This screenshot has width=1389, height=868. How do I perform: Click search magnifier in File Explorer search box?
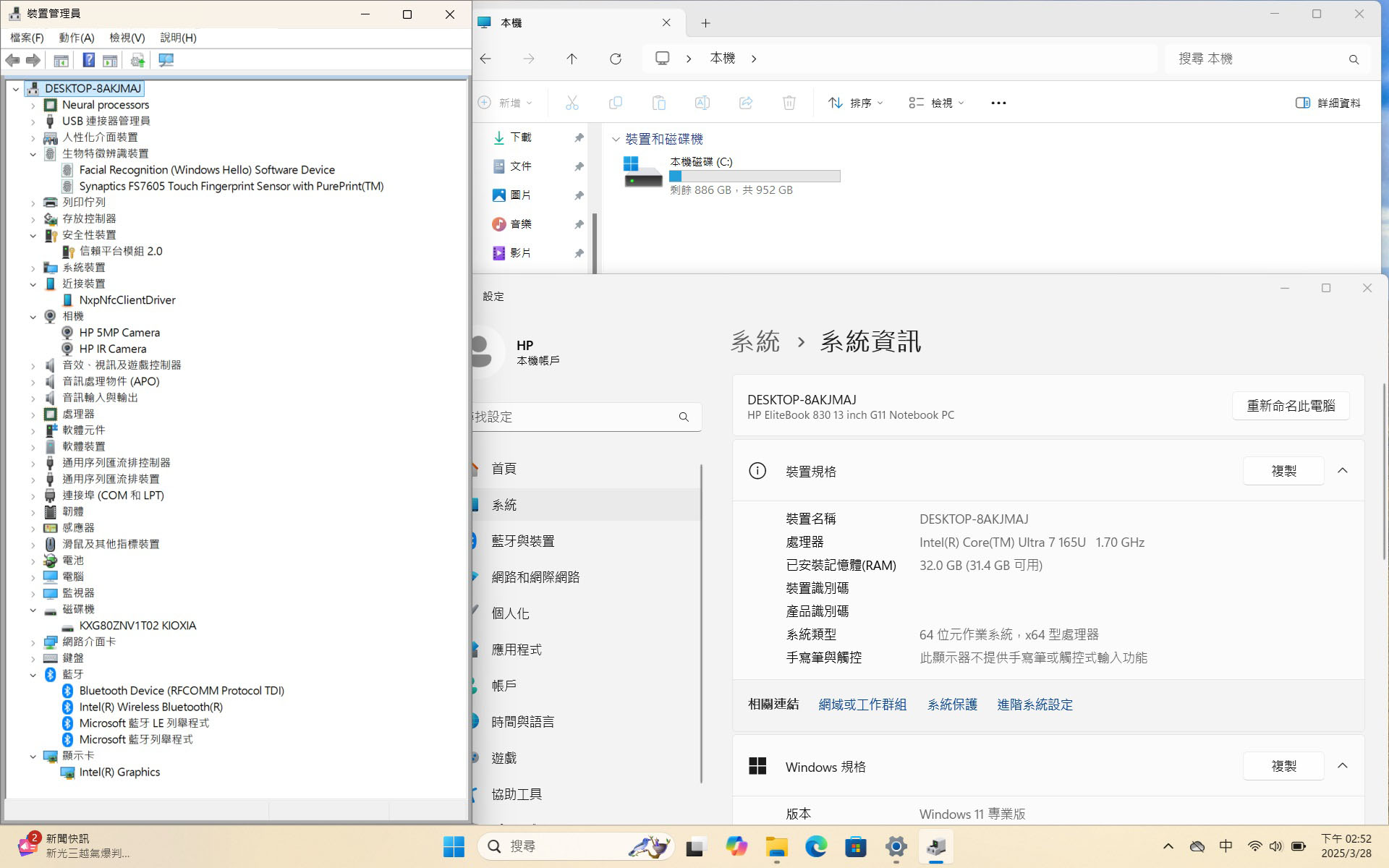pos(1354,59)
